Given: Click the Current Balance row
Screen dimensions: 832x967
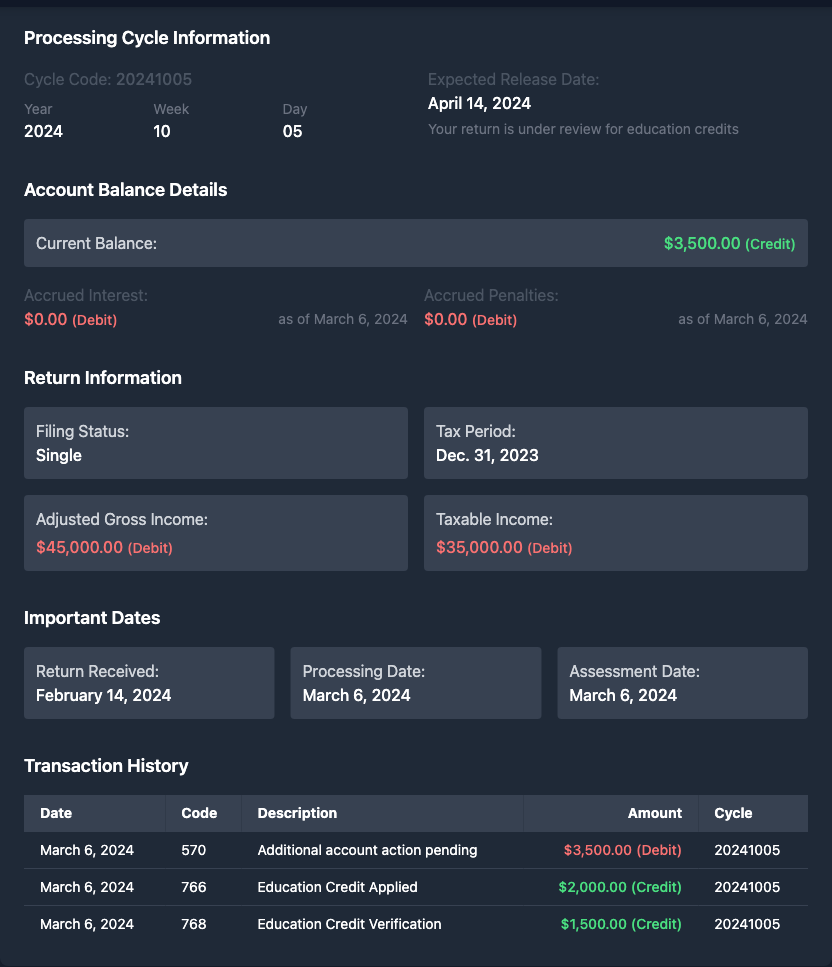Looking at the screenshot, I should (415, 243).
